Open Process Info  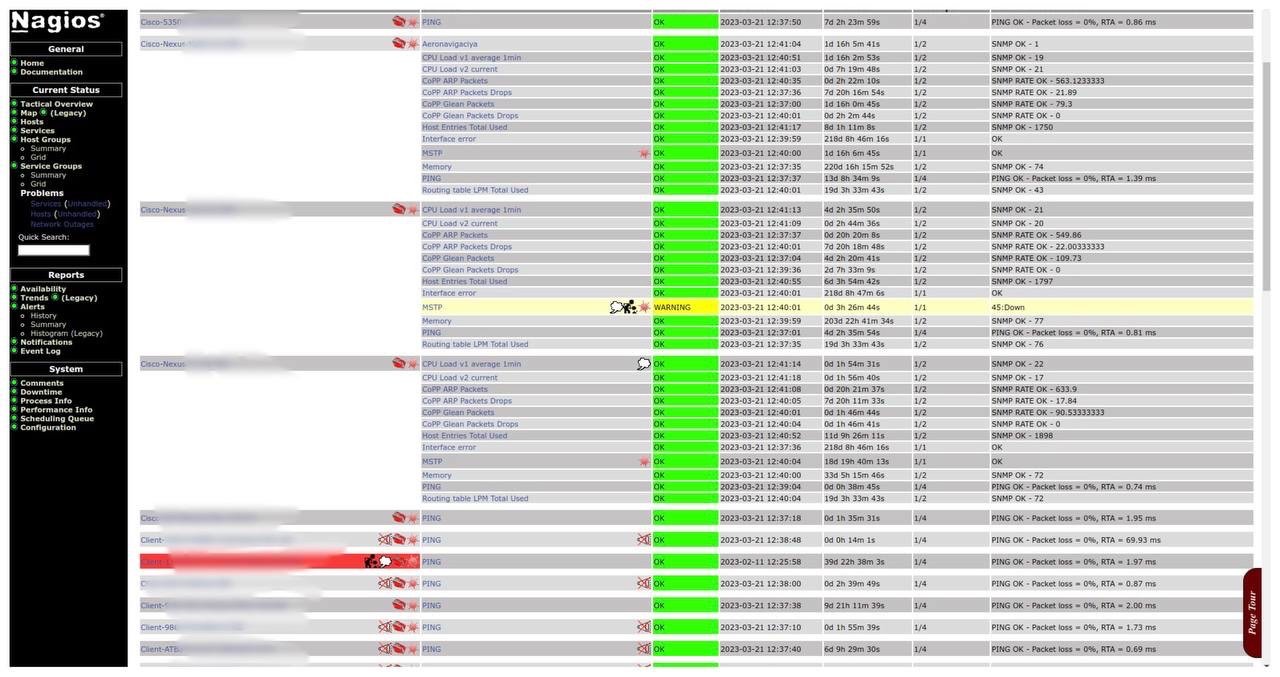pos(46,401)
